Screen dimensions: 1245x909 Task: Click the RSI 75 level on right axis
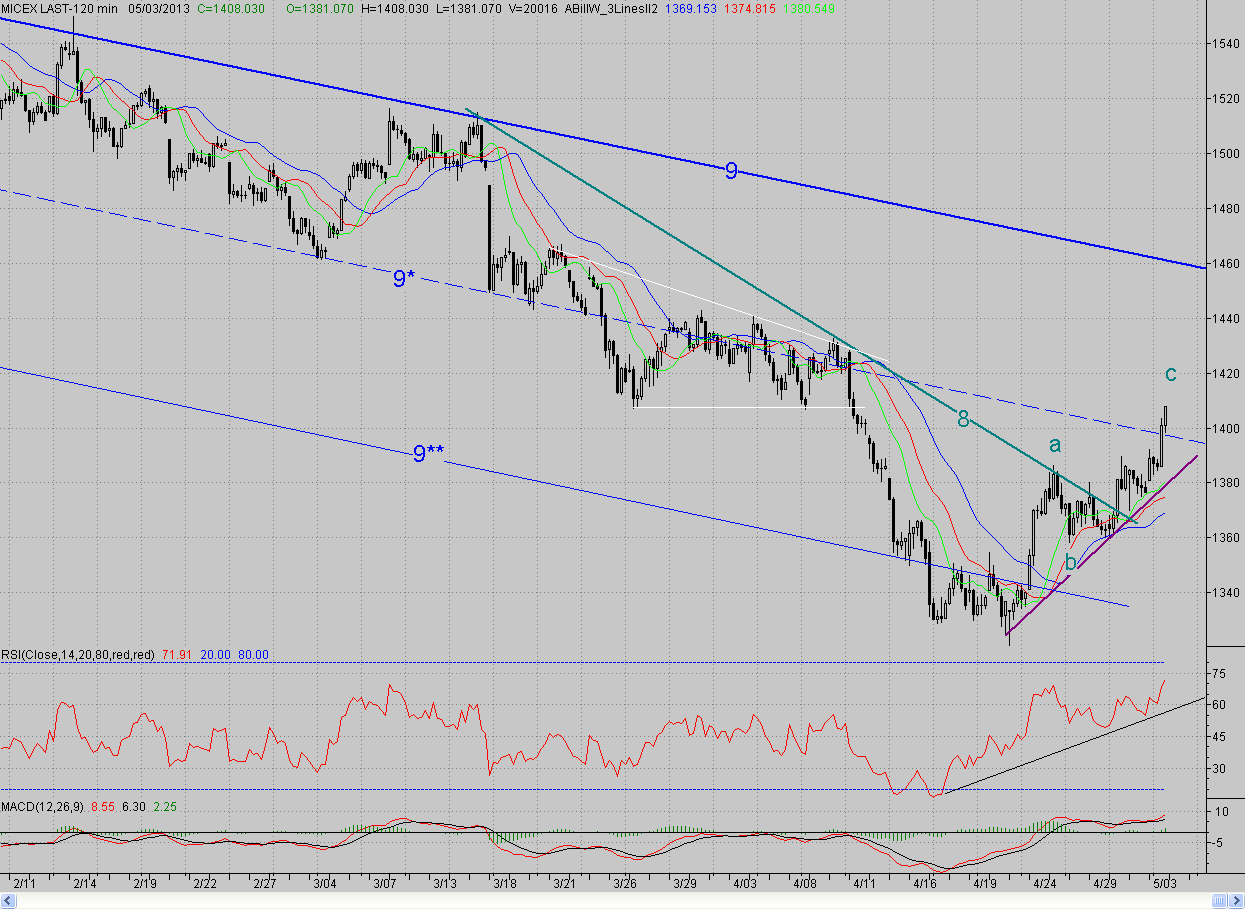(1219, 675)
